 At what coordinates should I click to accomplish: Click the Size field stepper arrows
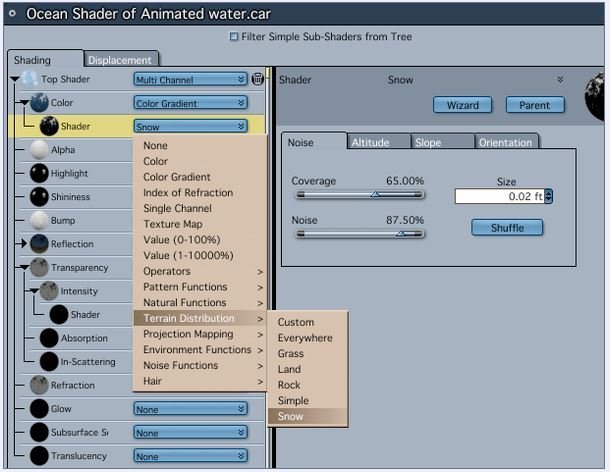point(549,196)
